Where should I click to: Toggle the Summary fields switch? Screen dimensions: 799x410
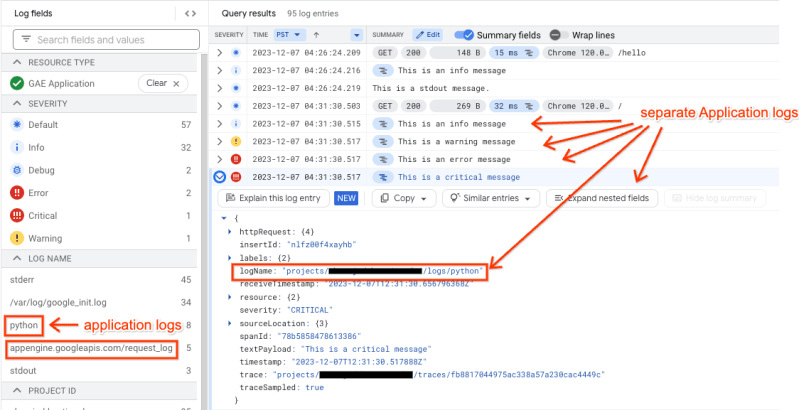point(464,35)
